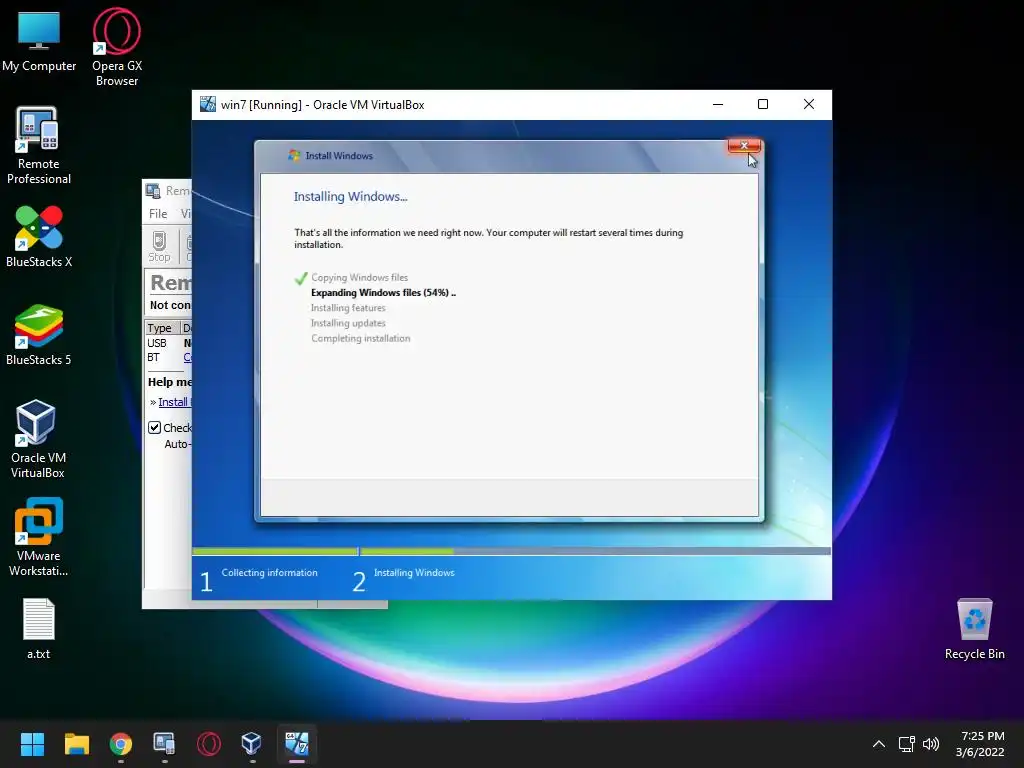Minimize the win7 VirtualBox window
Image resolution: width=1024 pixels, height=768 pixels.
coord(718,104)
